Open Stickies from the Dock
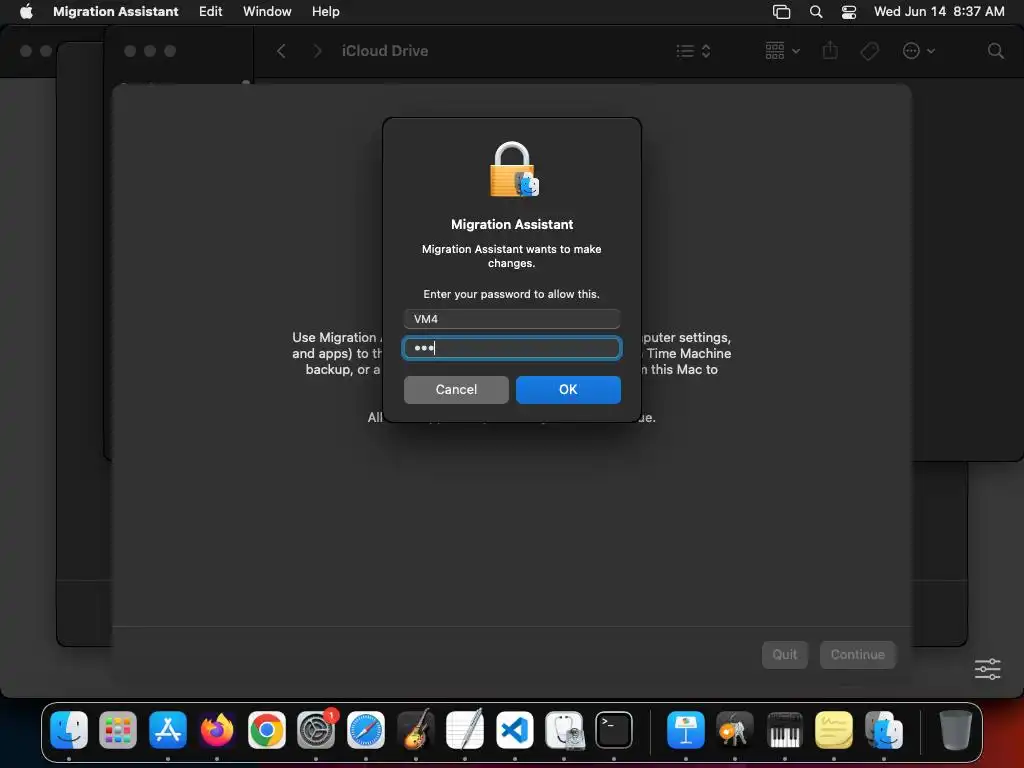This screenshot has width=1024, height=768. point(834,729)
